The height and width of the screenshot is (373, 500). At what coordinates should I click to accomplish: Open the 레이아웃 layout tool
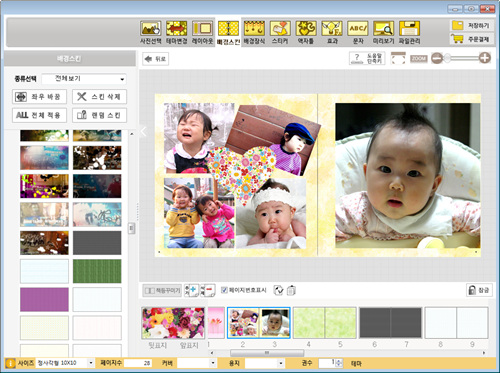tap(202, 32)
